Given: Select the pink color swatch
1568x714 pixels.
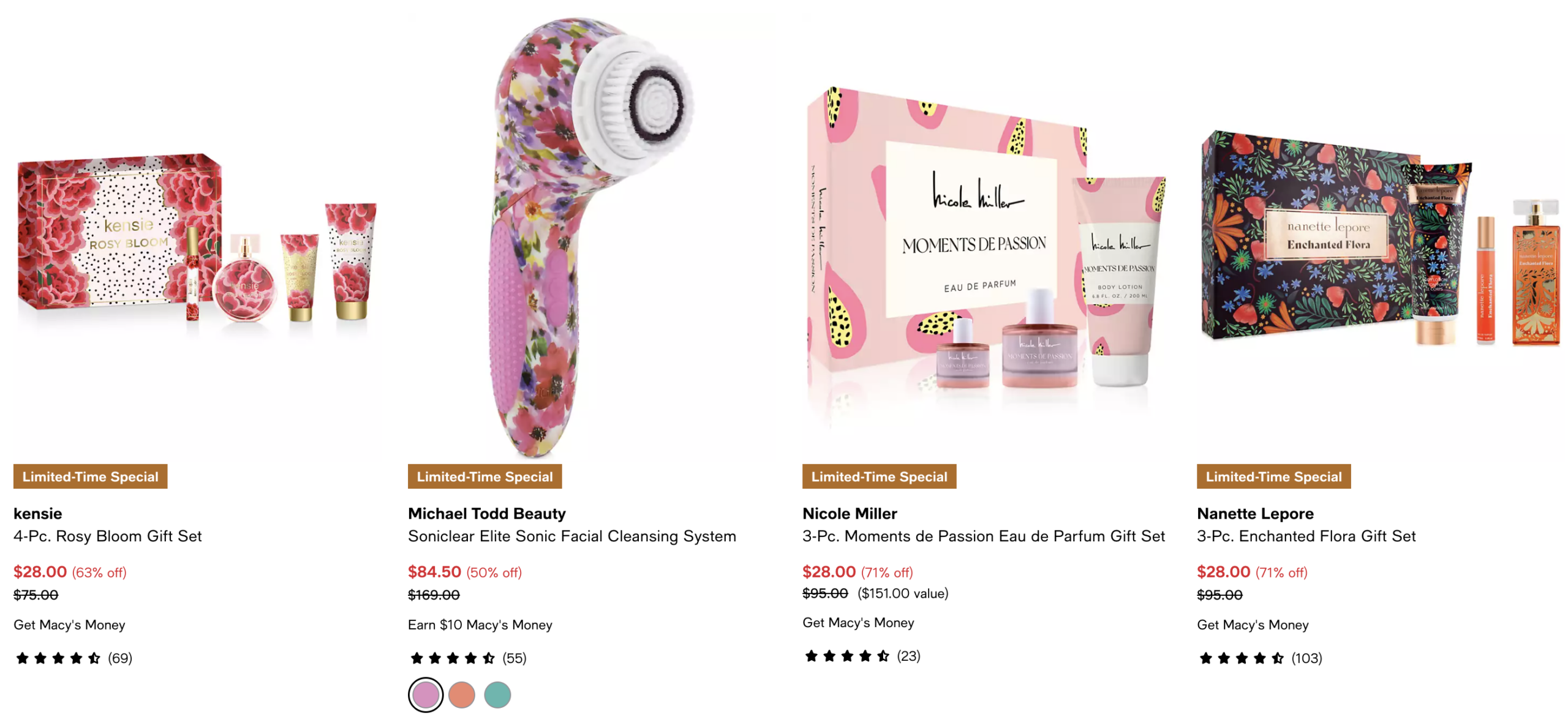Looking at the screenshot, I should (x=425, y=695).
